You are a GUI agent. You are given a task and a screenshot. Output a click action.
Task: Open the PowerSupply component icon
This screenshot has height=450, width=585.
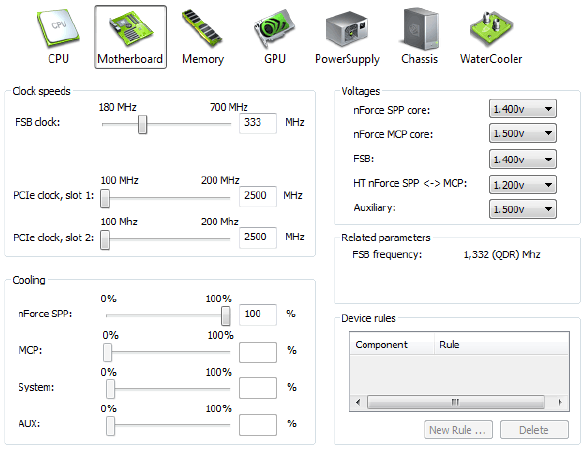tap(347, 37)
